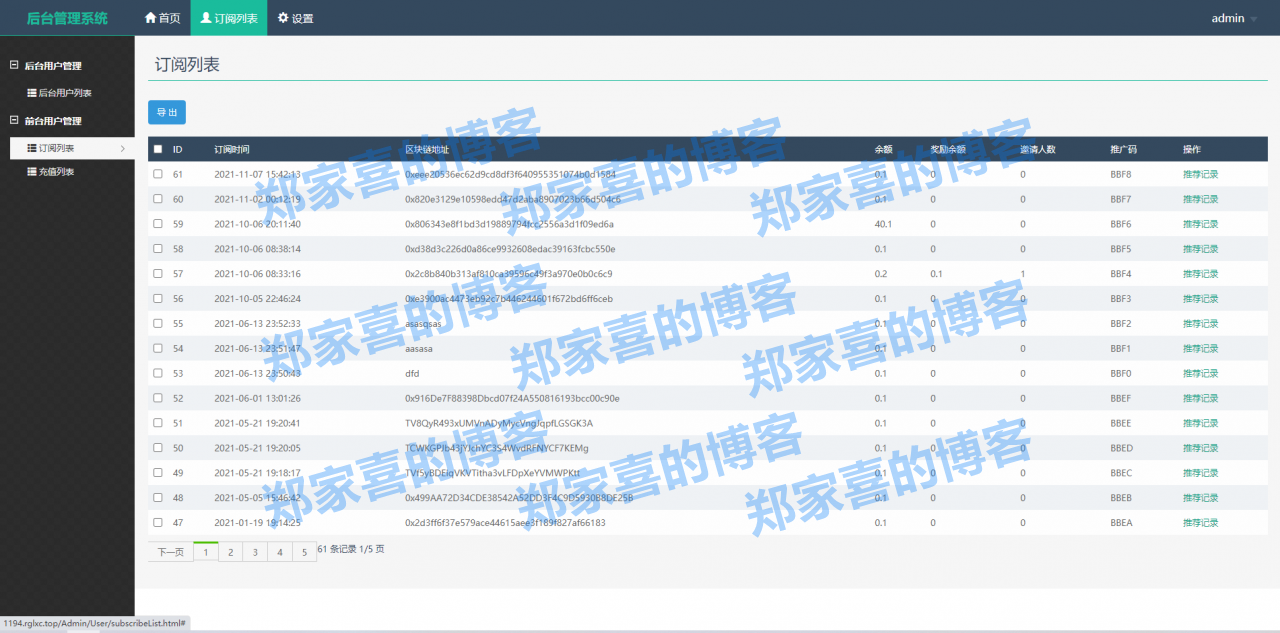Screen dimensions: 1280x633
Task: Check the checkbox for row ID 61
Action: point(158,174)
